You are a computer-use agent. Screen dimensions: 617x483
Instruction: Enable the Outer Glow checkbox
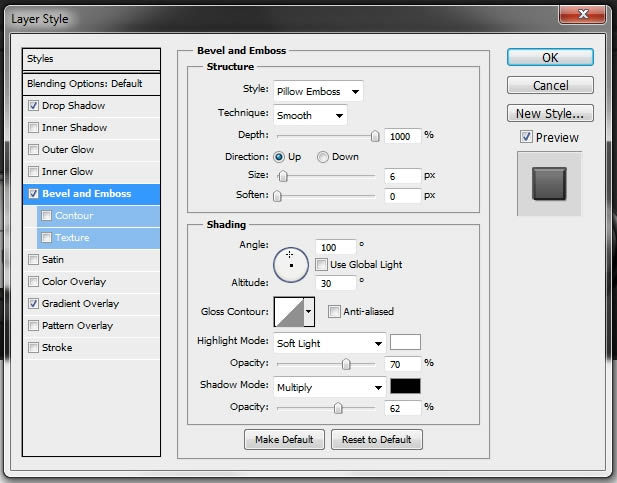pyautogui.click(x=33, y=150)
